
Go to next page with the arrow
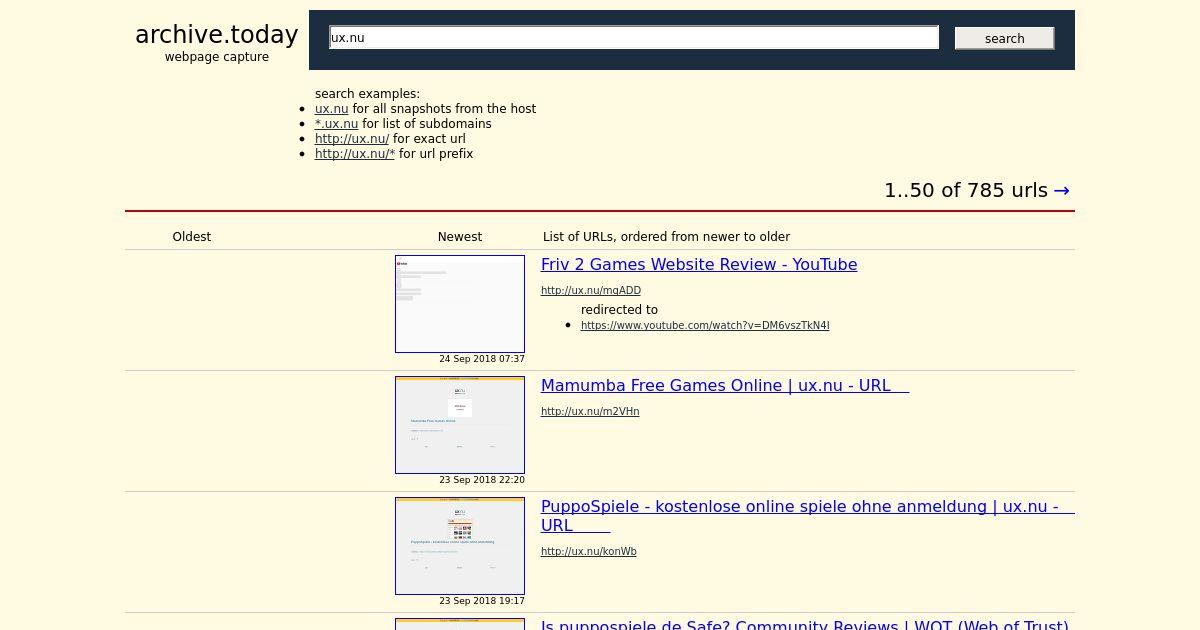1062,190
